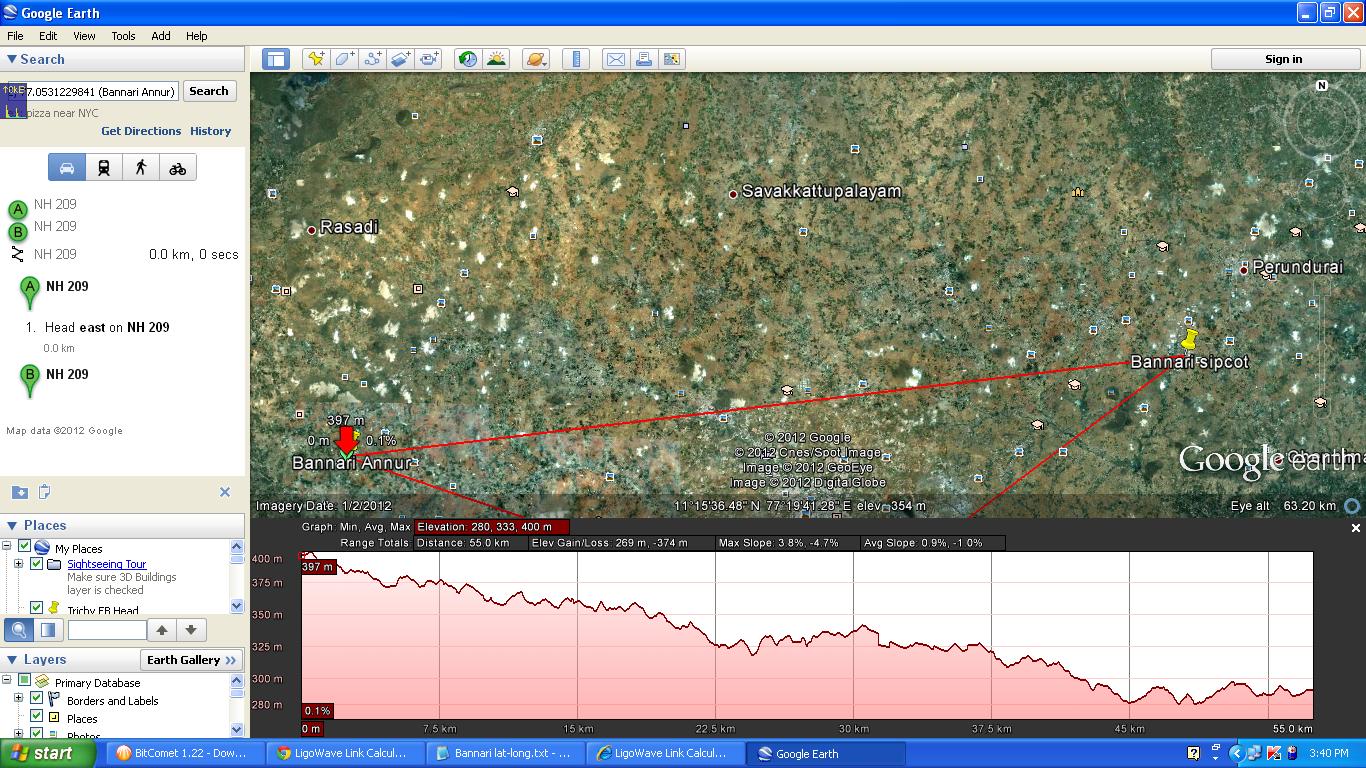The width and height of the screenshot is (1366, 768).
Task: Click the square icon beside the Places magnifier
Action: pyautogui.click(x=47, y=630)
